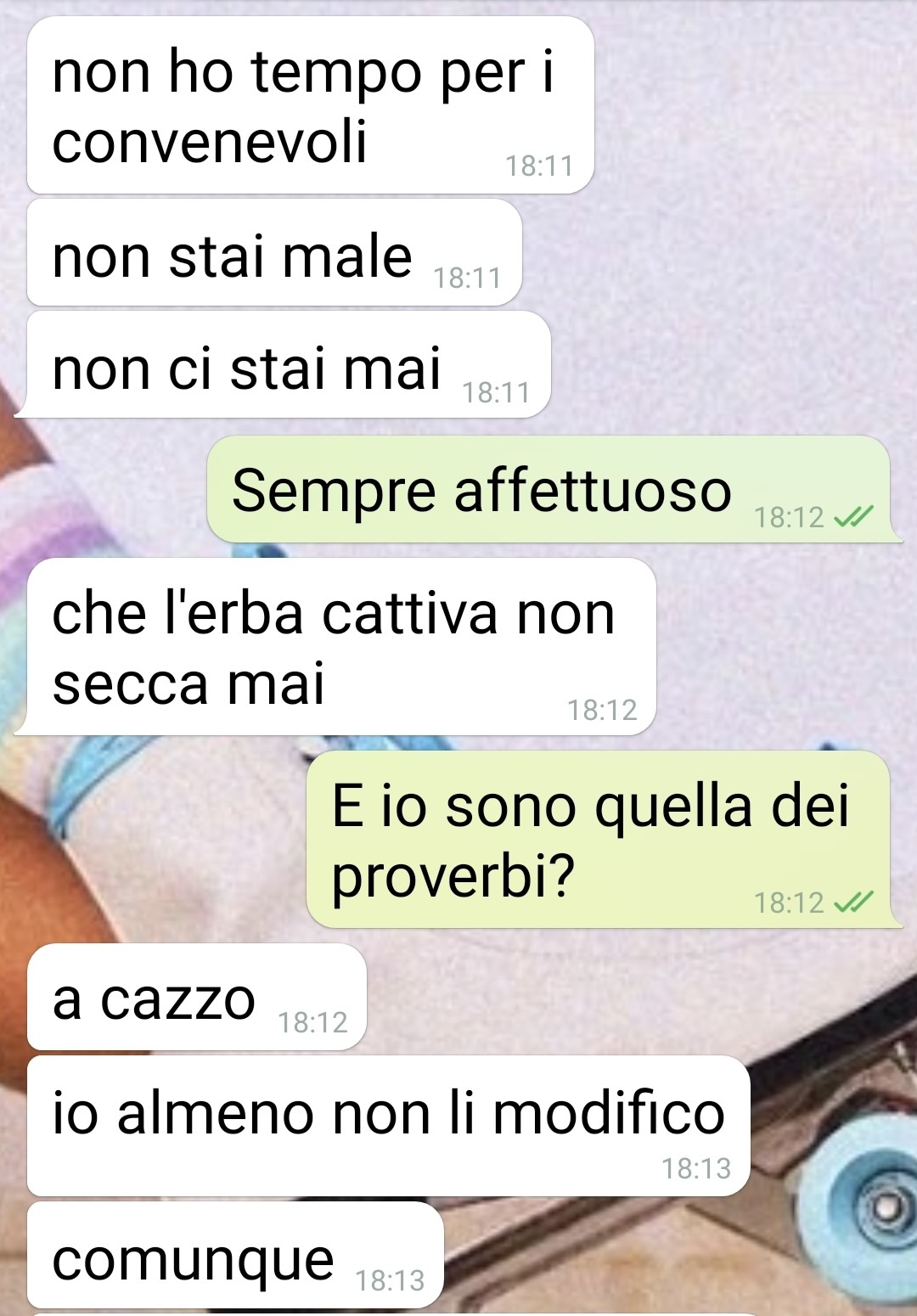Screen dimensions: 917x1316
Task: Click the 18:11 timestamp on the "convenevoli" message
Action: click(x=540, y=166)
